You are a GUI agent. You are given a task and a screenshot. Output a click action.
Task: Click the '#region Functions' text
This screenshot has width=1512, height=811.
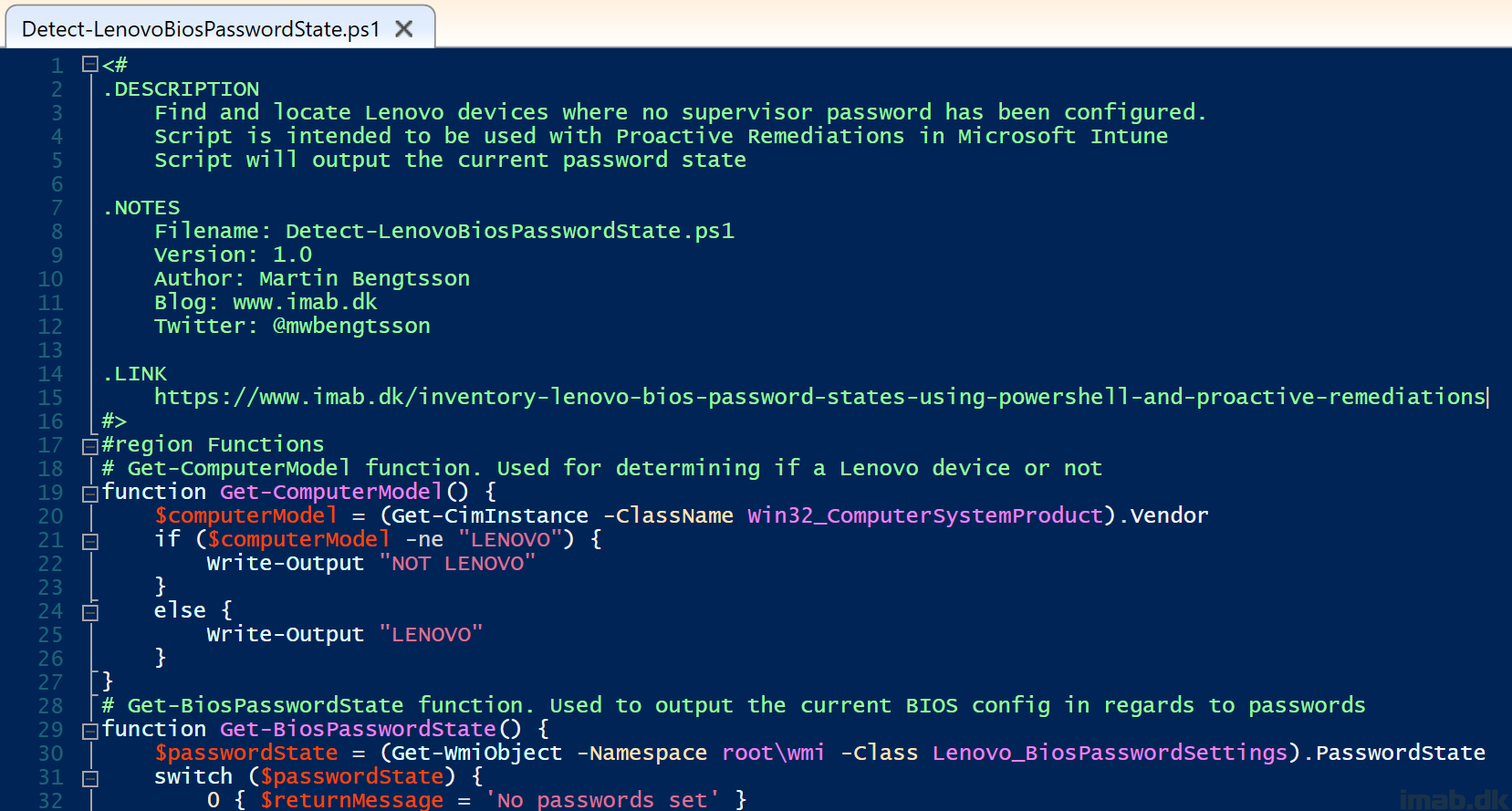[213, 444]
